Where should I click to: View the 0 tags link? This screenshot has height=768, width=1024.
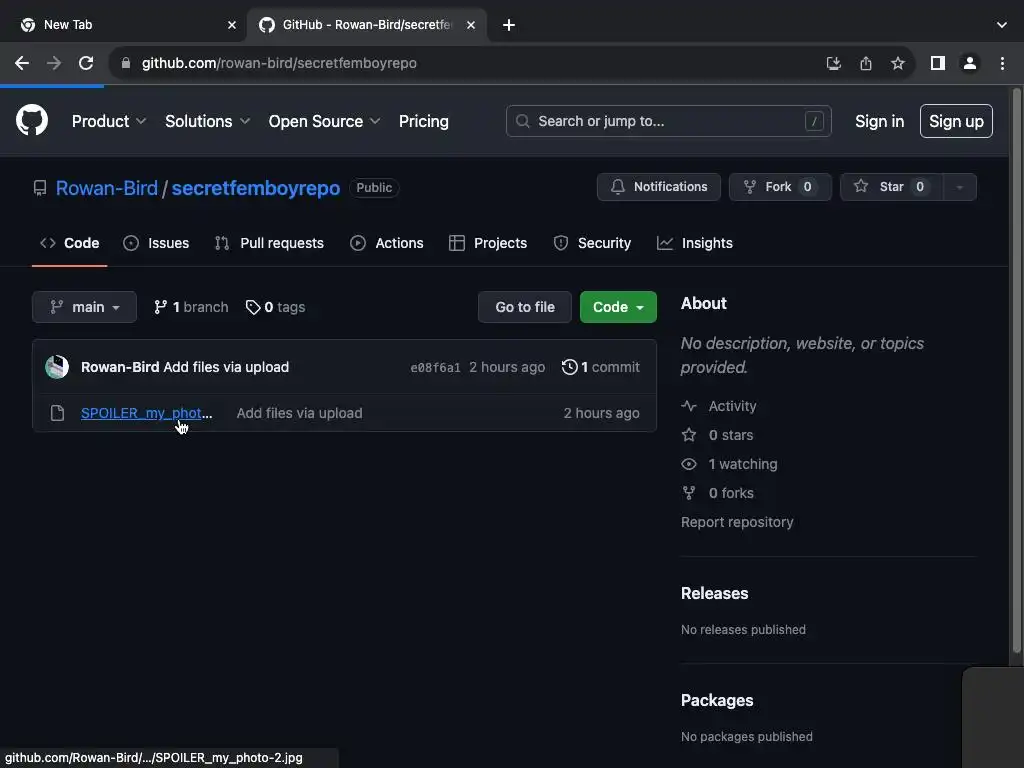(275, 307)
